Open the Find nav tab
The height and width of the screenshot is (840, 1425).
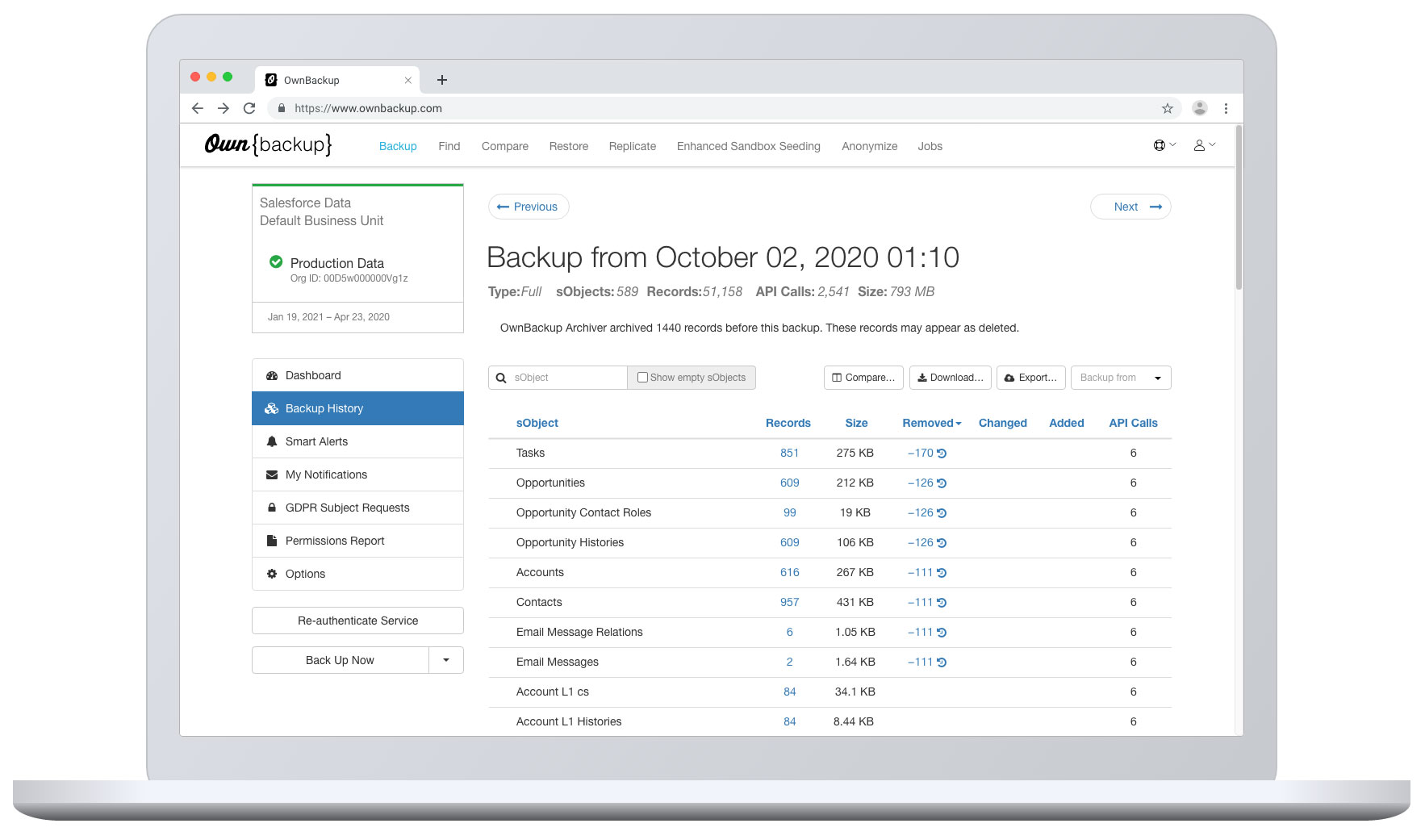click(x=449, y=146)
